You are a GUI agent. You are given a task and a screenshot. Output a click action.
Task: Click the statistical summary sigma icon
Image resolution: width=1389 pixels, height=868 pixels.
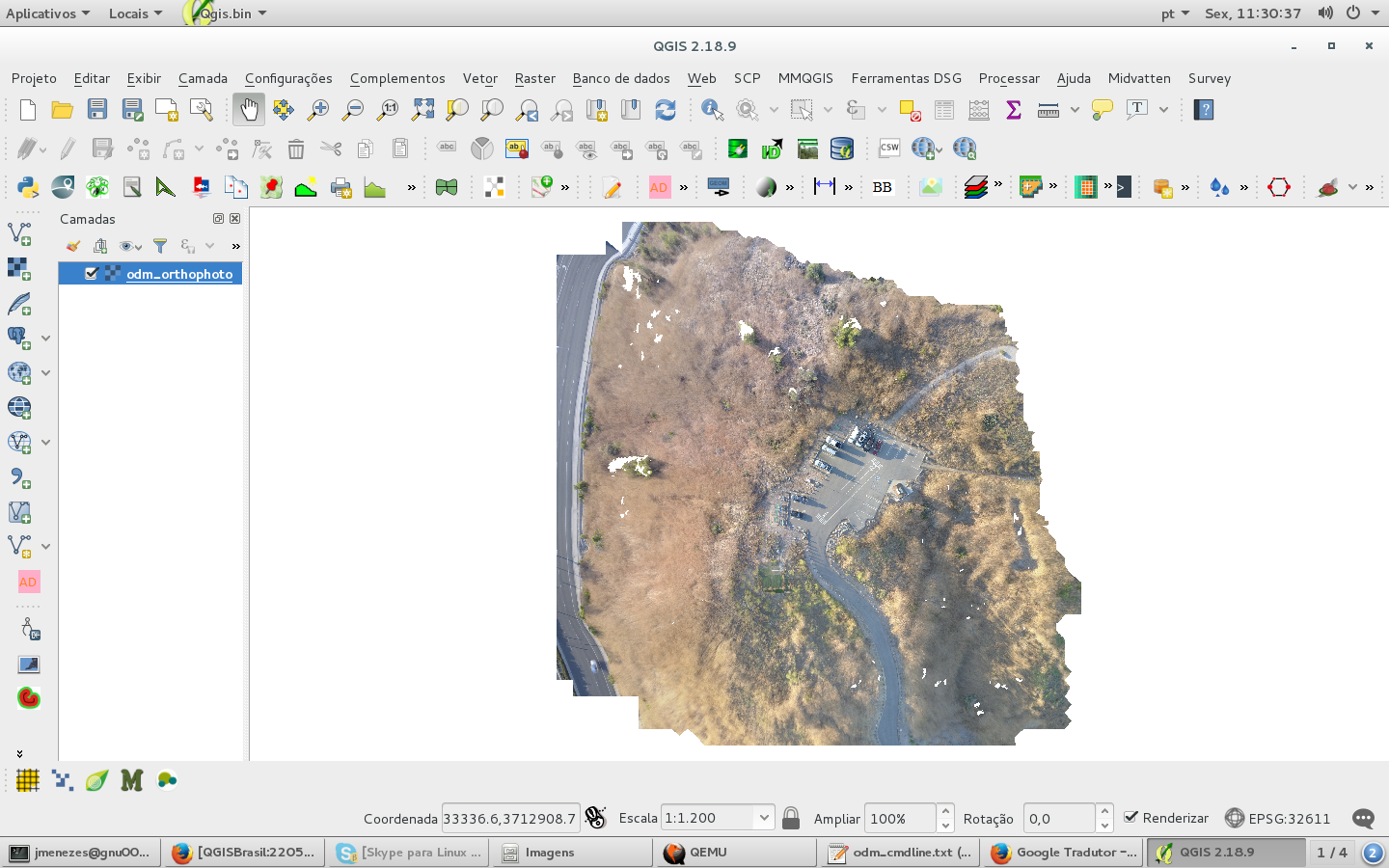(1012, 109)
